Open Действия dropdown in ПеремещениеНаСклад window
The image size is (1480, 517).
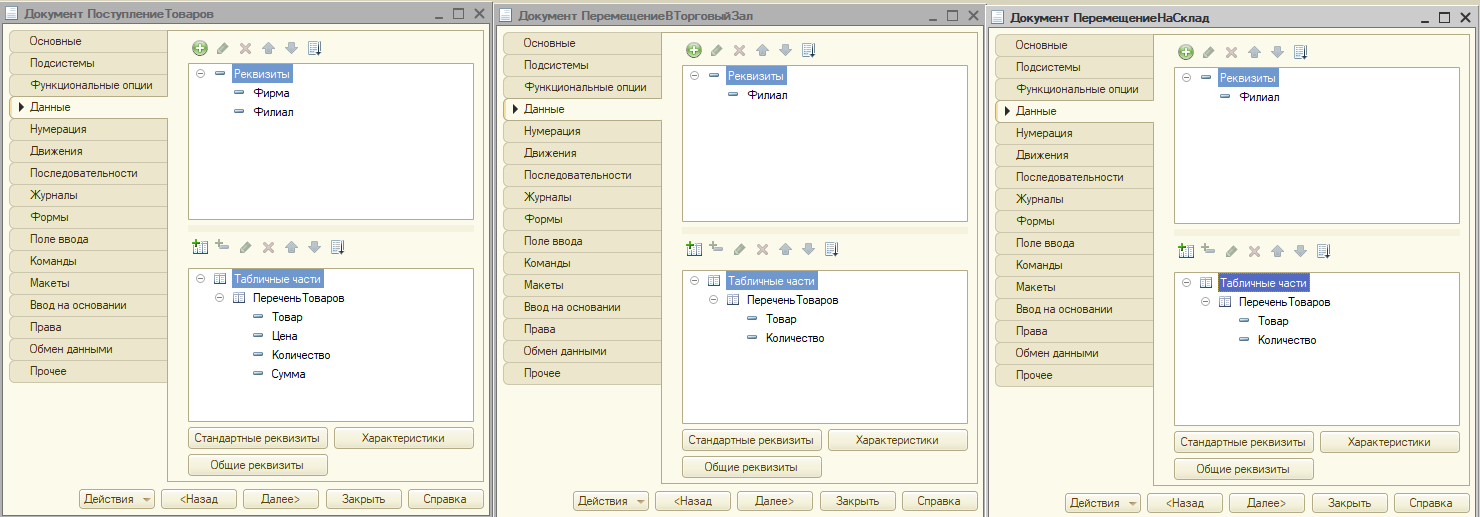(1103, 503)
